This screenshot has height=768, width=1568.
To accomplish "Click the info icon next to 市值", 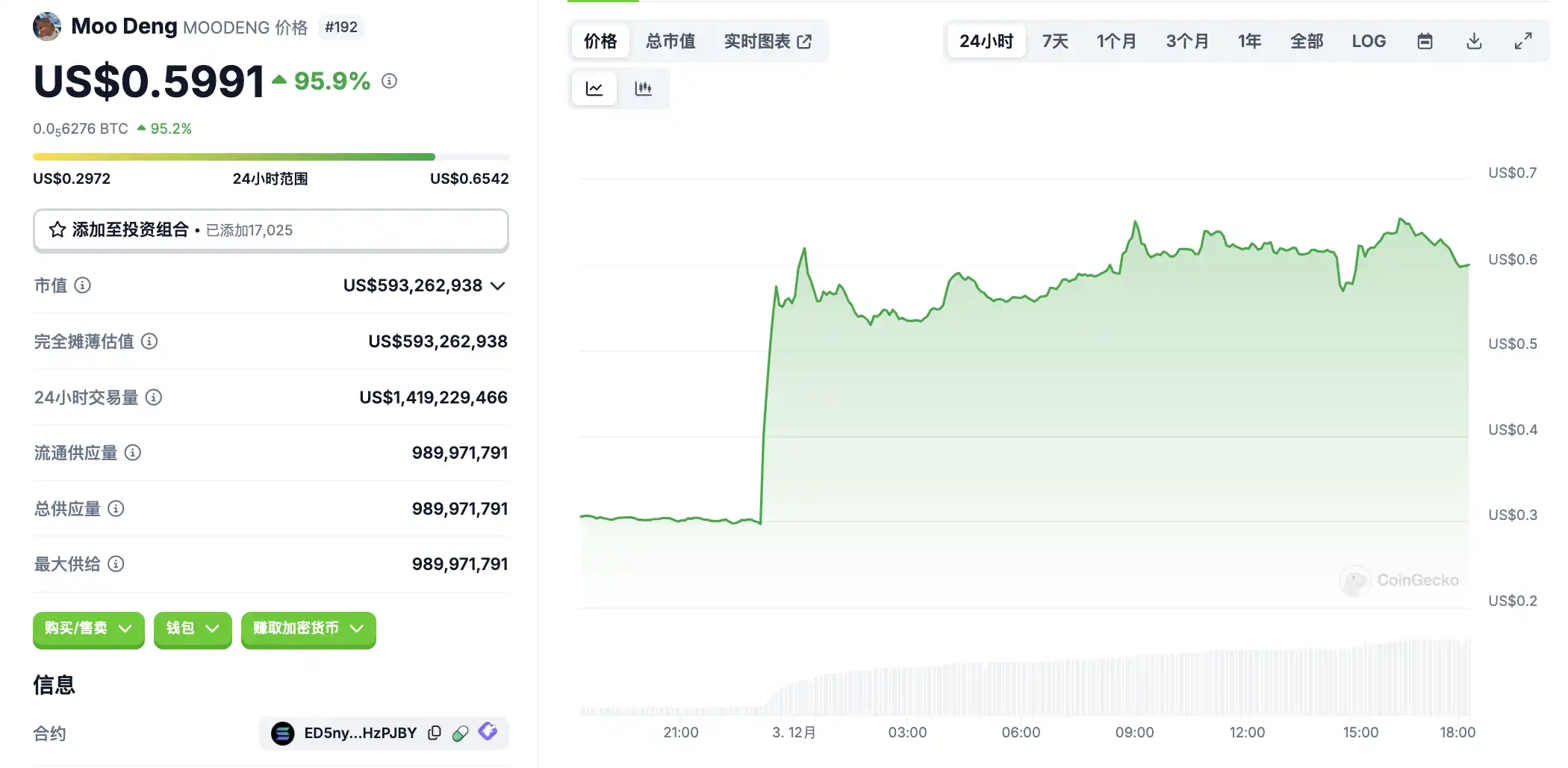I will pyautogui.click(x=83, y=285).
